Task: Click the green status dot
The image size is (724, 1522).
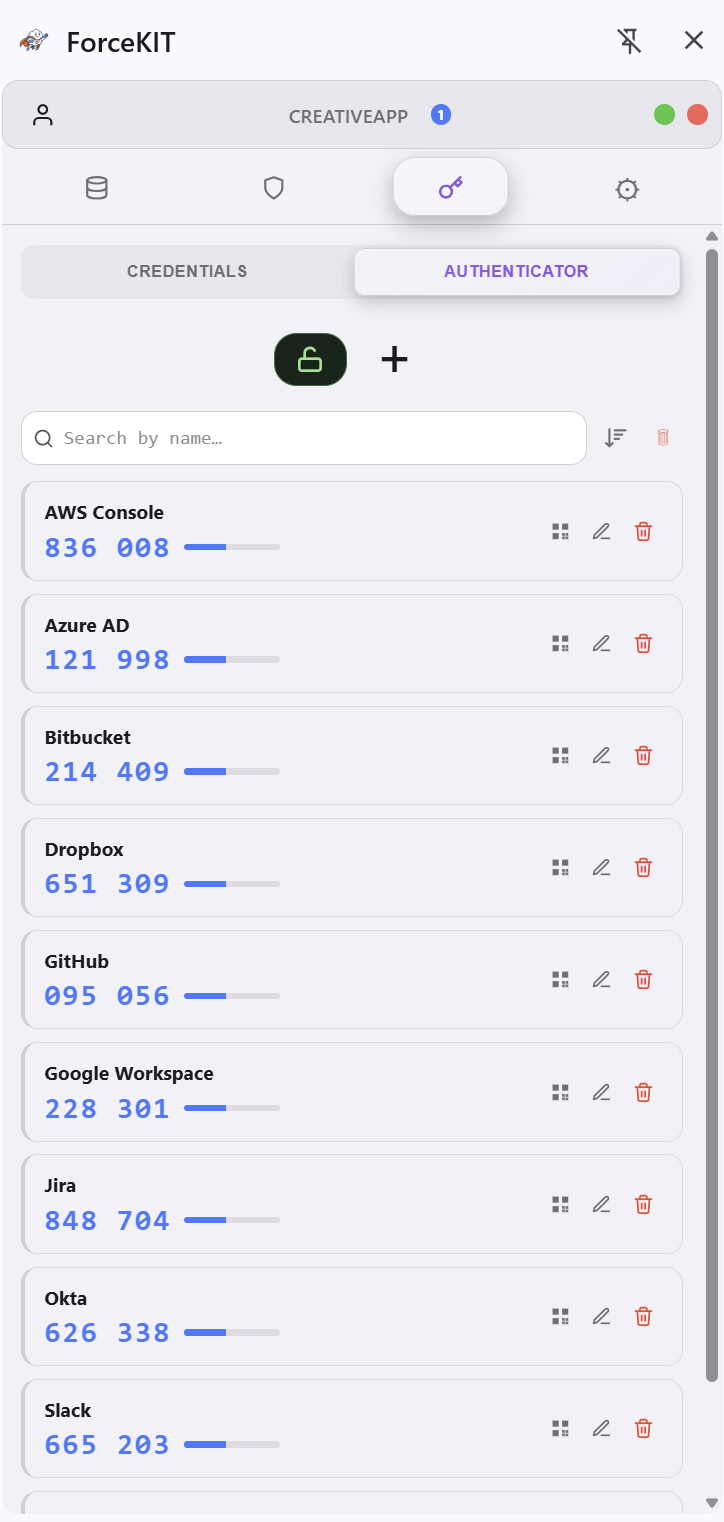Action: pos(664,115)
